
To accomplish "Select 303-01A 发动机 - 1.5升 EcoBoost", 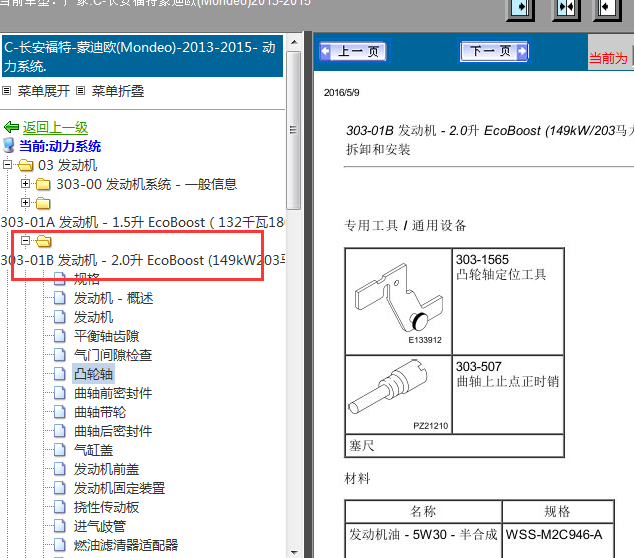I will 142,222.
